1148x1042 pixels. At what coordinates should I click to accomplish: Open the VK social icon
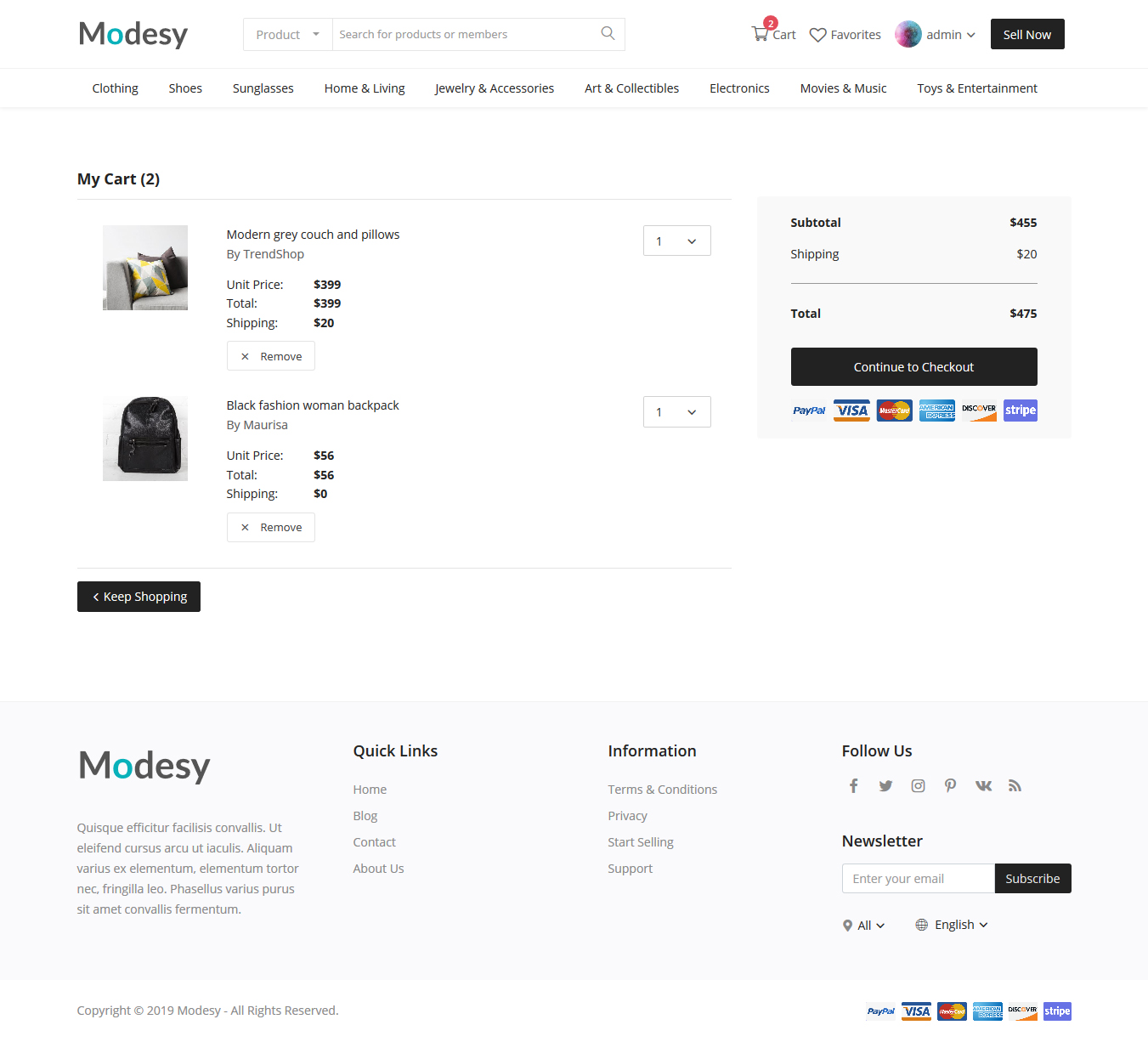point(983,785)
